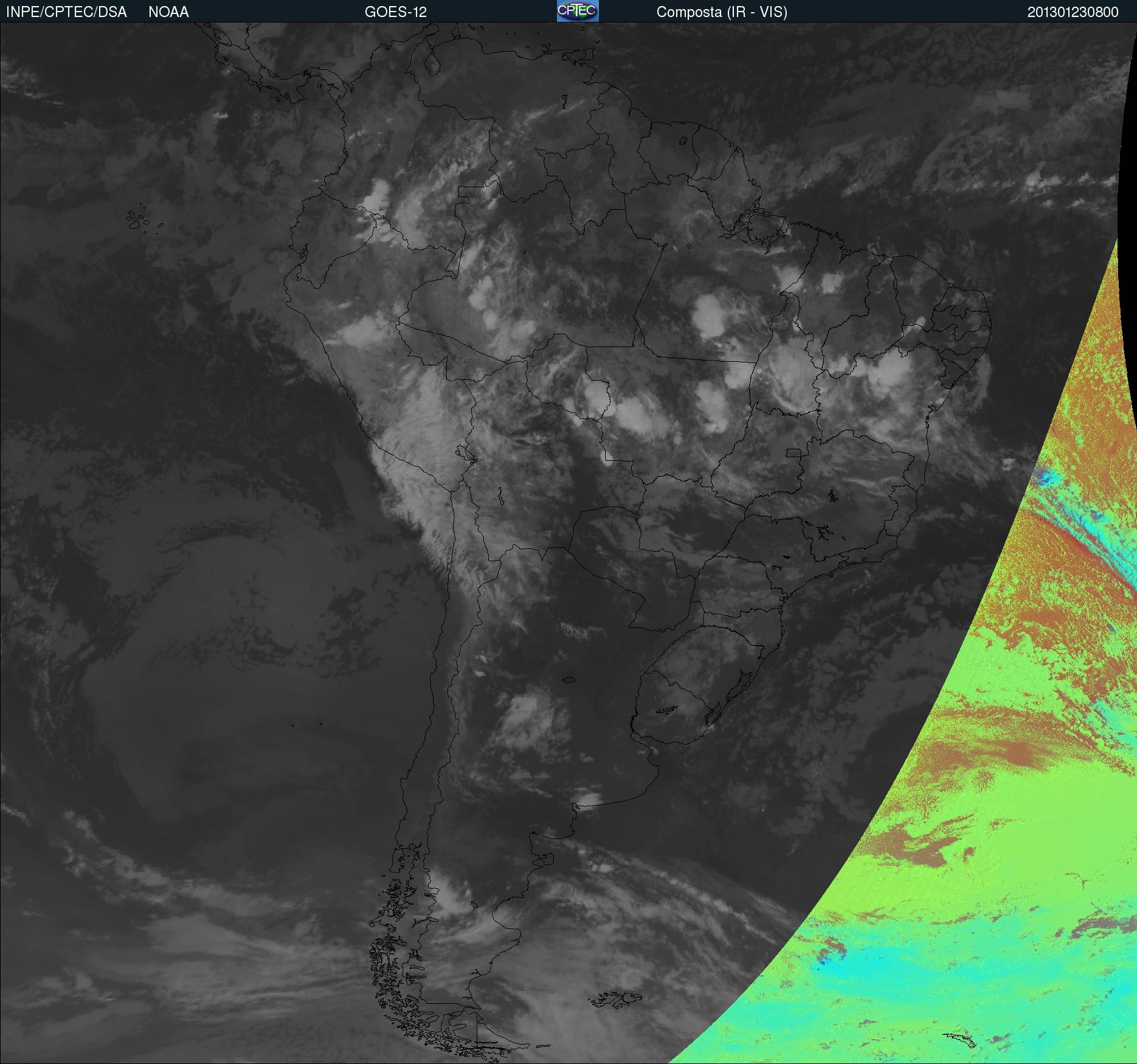Click the 'INPE/CPTEC/DSA' header text

[x=66, y=12]
